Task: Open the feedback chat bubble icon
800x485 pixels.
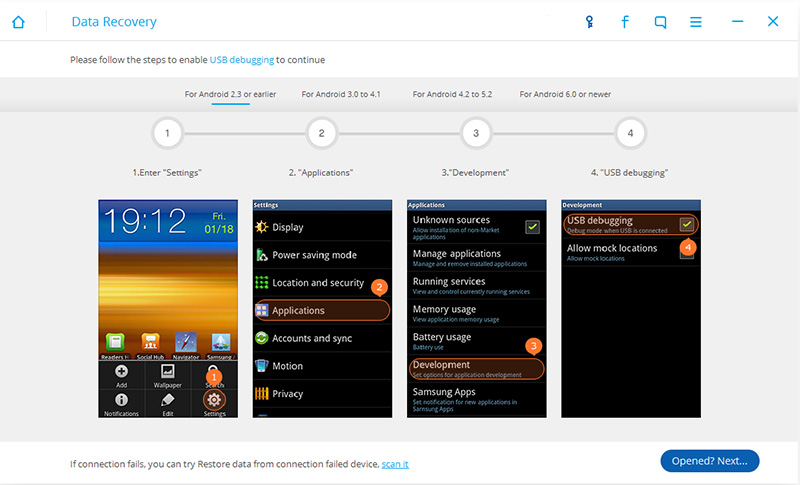Action: [x=660, y=22]
